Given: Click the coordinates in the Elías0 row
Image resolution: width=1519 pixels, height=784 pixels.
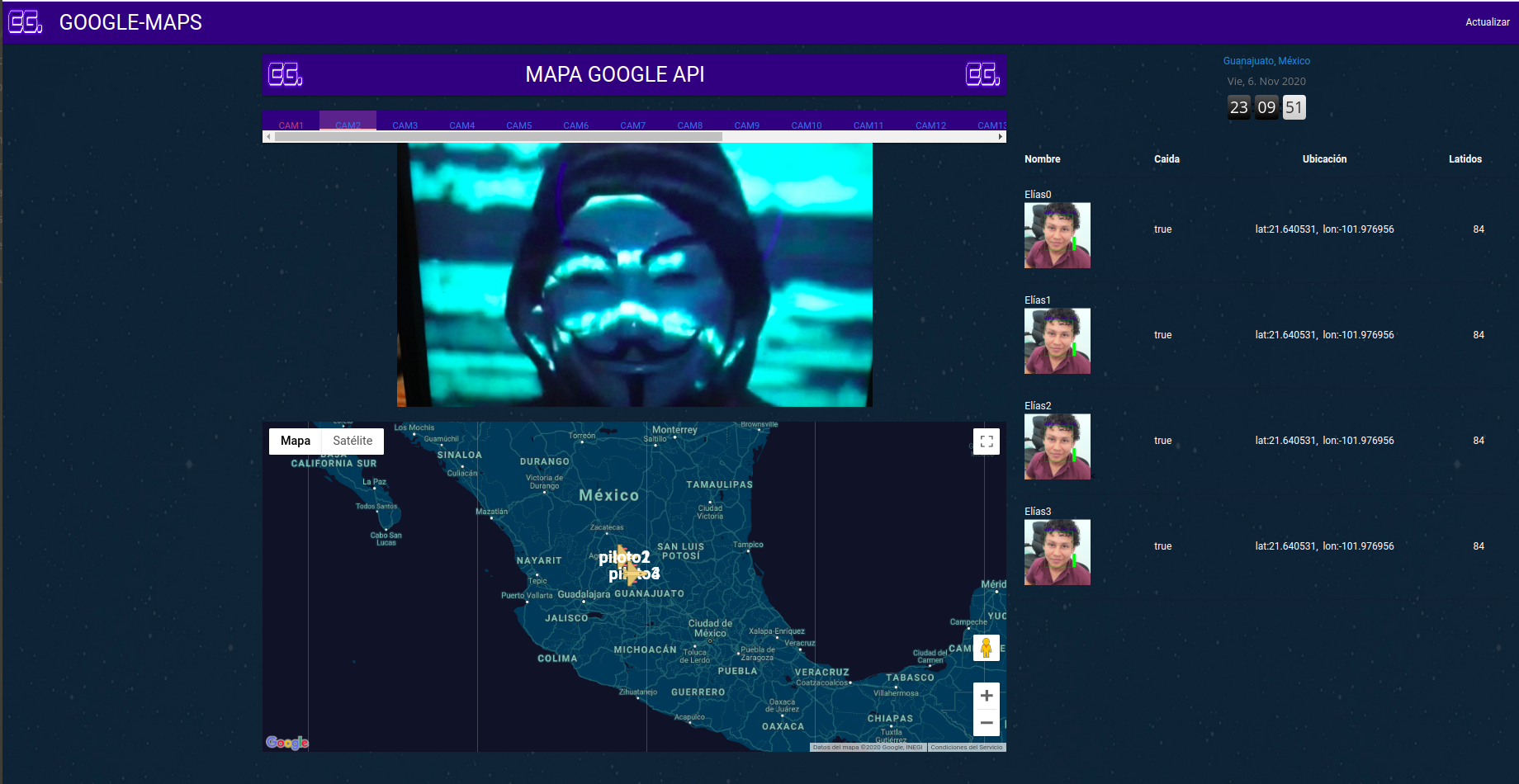Looking at the screenshot, I should (1324, 229).
